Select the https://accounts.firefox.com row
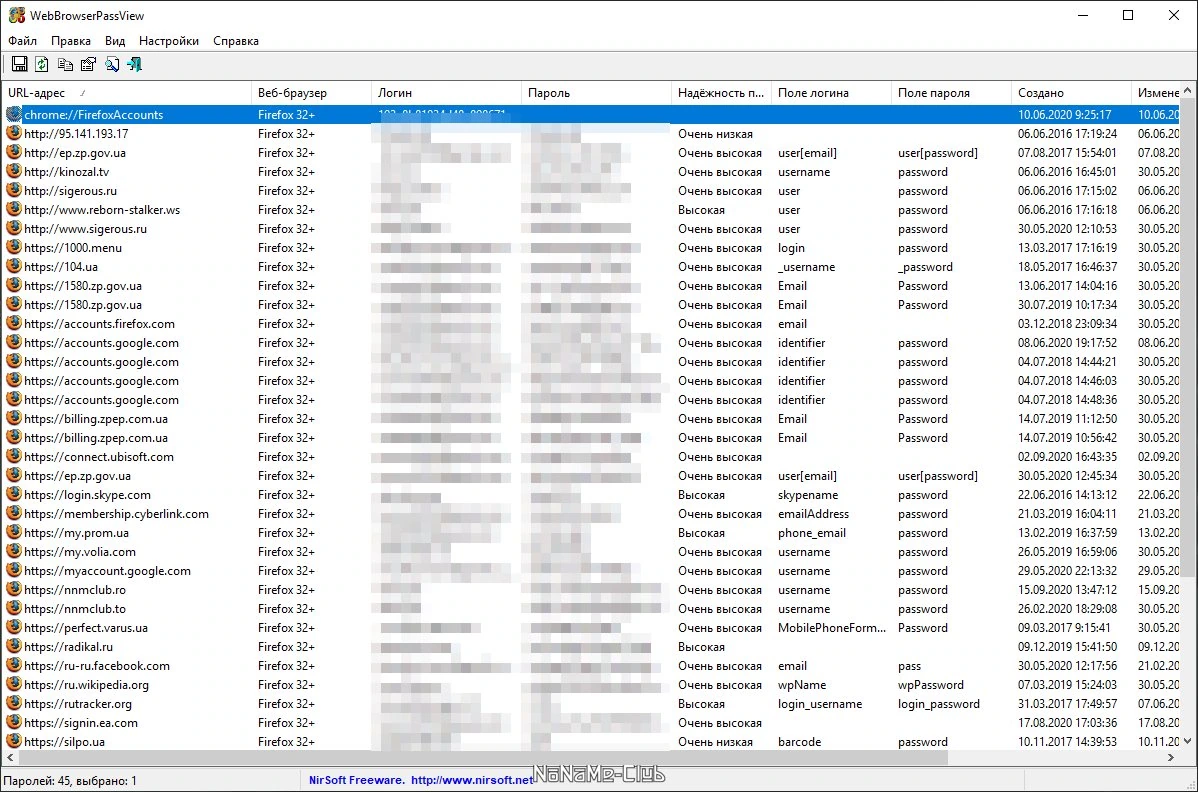The image size is (1198, 792). 591,324
